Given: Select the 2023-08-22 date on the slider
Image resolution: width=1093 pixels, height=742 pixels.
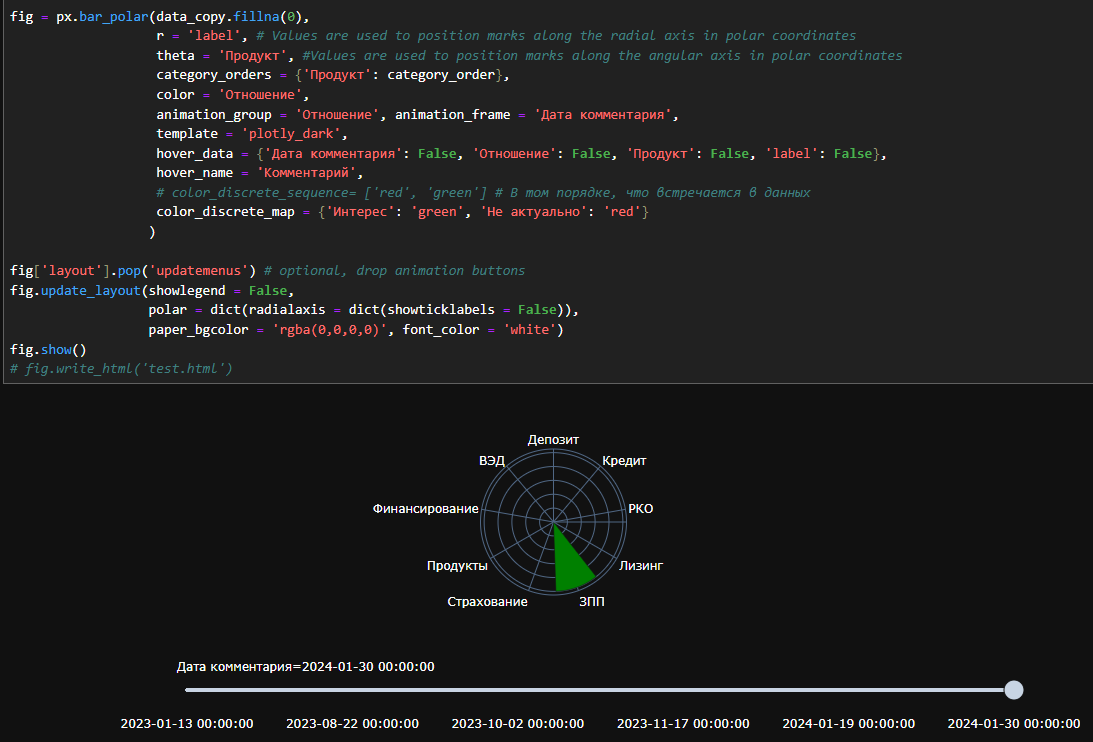Looking at the screenshot, I should click(x=352, y=723).
